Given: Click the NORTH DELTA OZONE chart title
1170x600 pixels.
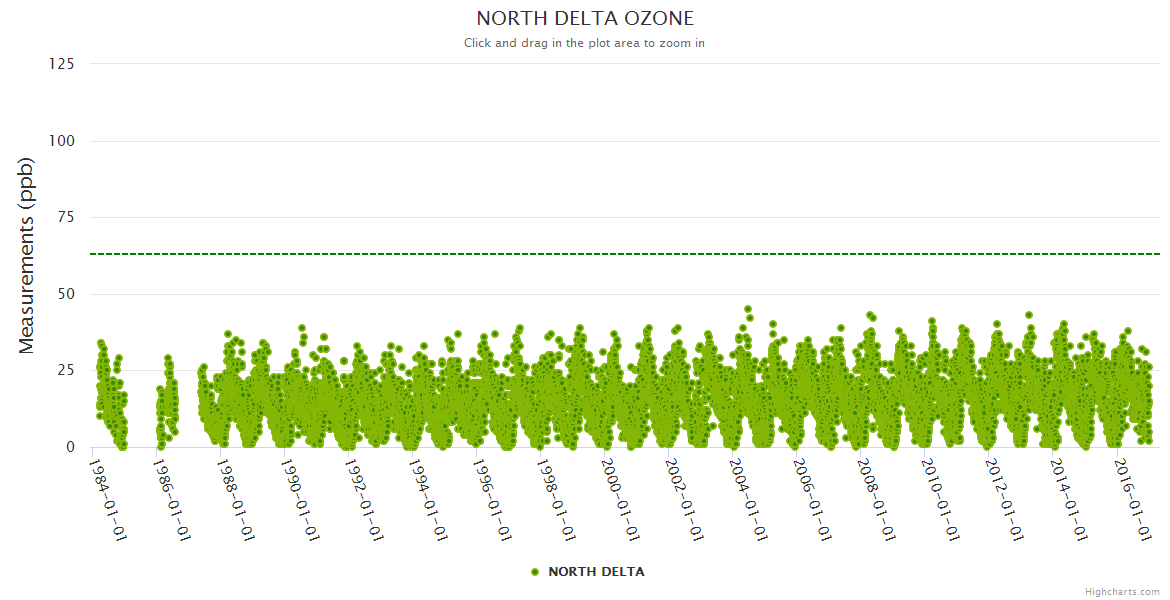Looking at the screenshot, I should [584, 18].
